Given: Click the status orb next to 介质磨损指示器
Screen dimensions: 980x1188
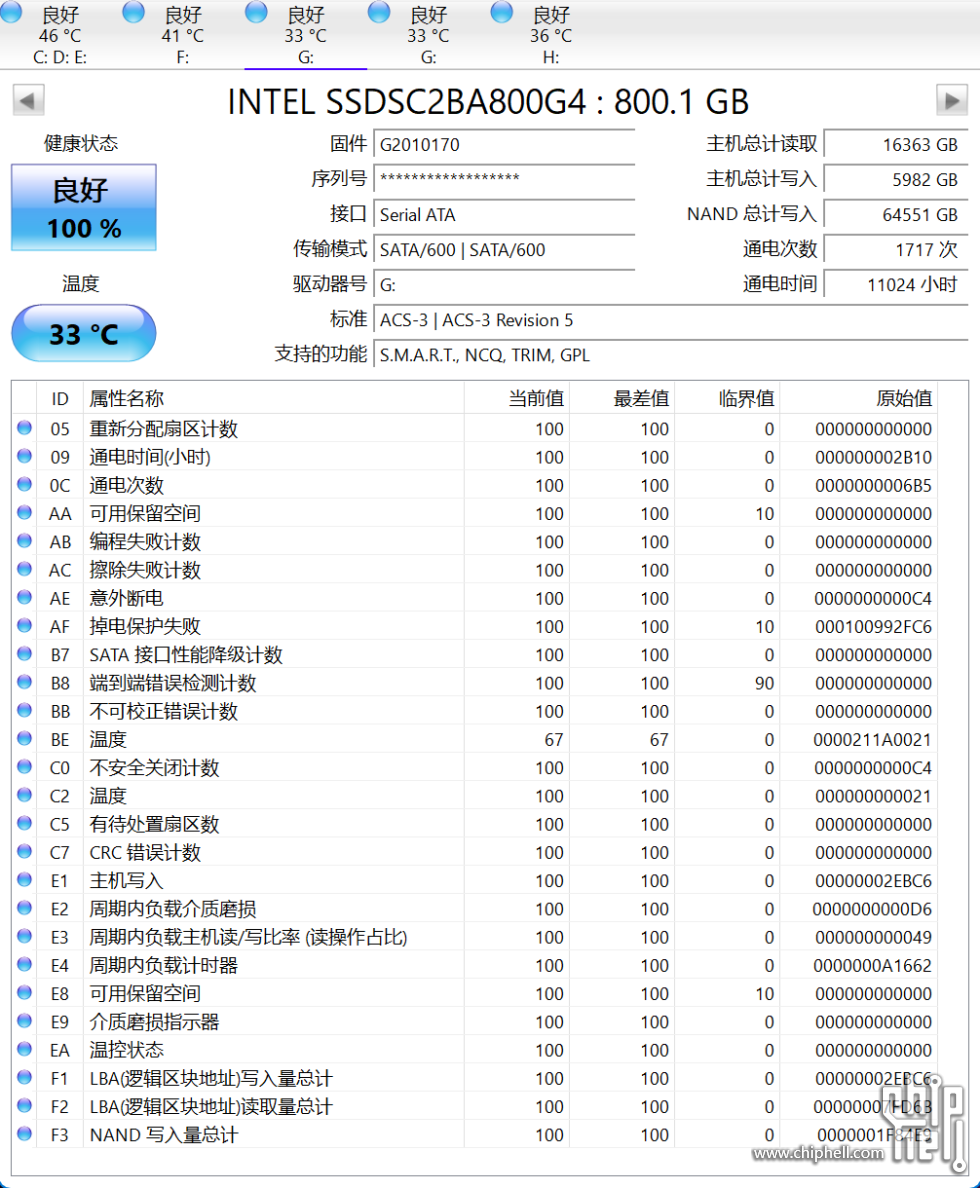Looking at the screenshot, I should [x=24, y=1022].
